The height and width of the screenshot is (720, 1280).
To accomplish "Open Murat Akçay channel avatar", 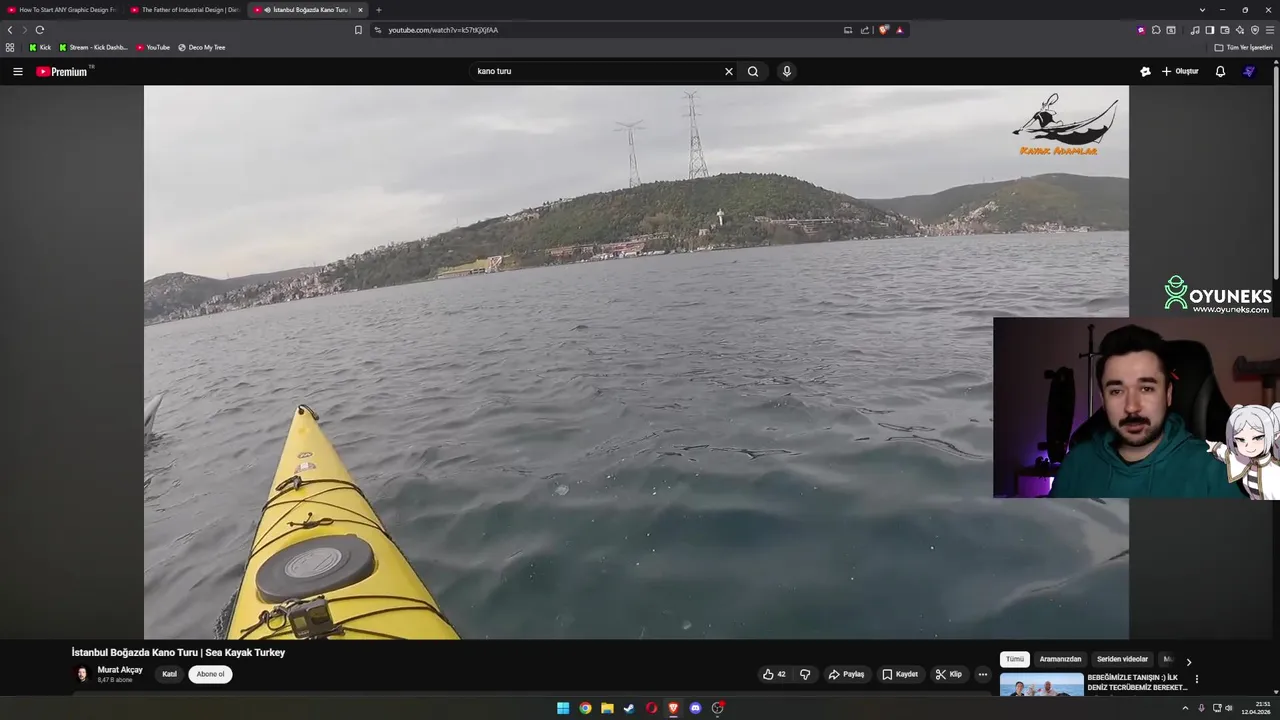I will (x=82, y=674).
